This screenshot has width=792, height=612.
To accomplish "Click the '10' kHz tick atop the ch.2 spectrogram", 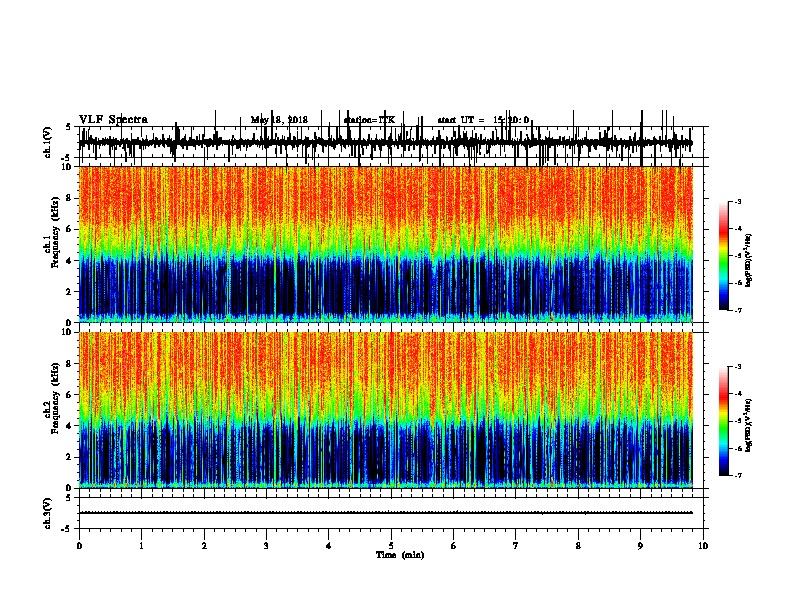I will tap(68, 332).
